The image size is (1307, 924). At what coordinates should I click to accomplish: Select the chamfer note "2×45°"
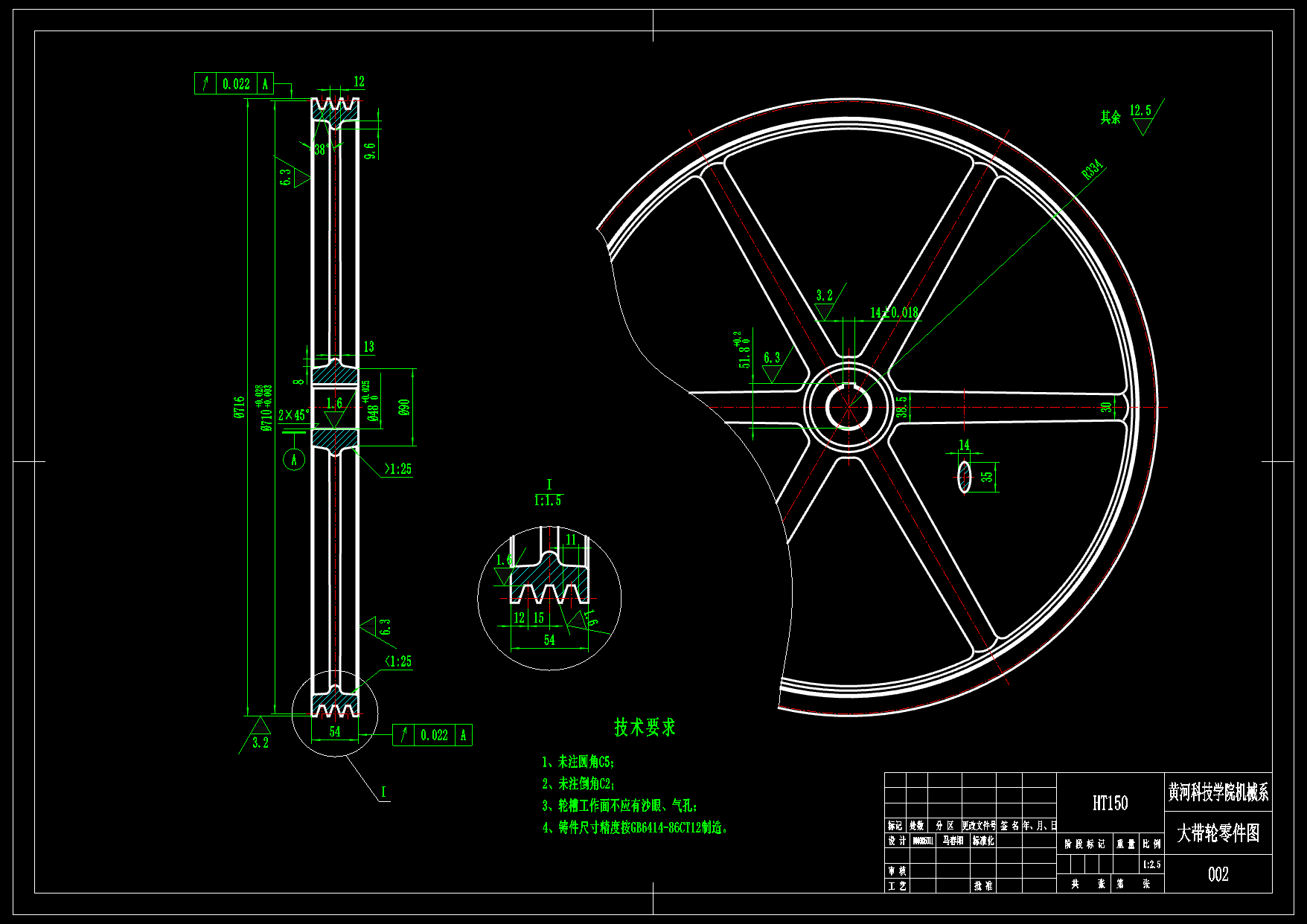pos(293,414)
